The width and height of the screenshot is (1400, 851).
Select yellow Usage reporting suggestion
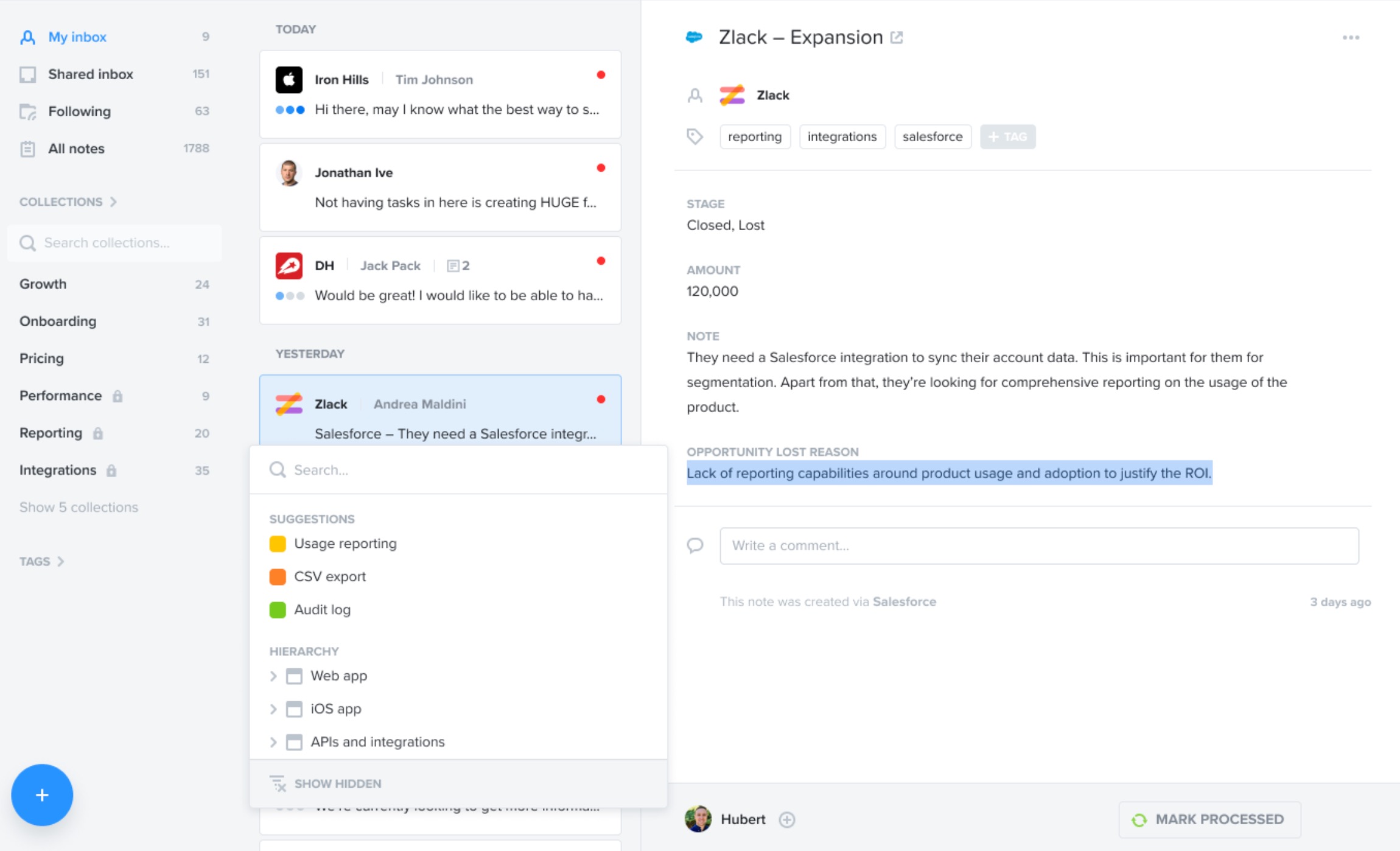[333, 544]
